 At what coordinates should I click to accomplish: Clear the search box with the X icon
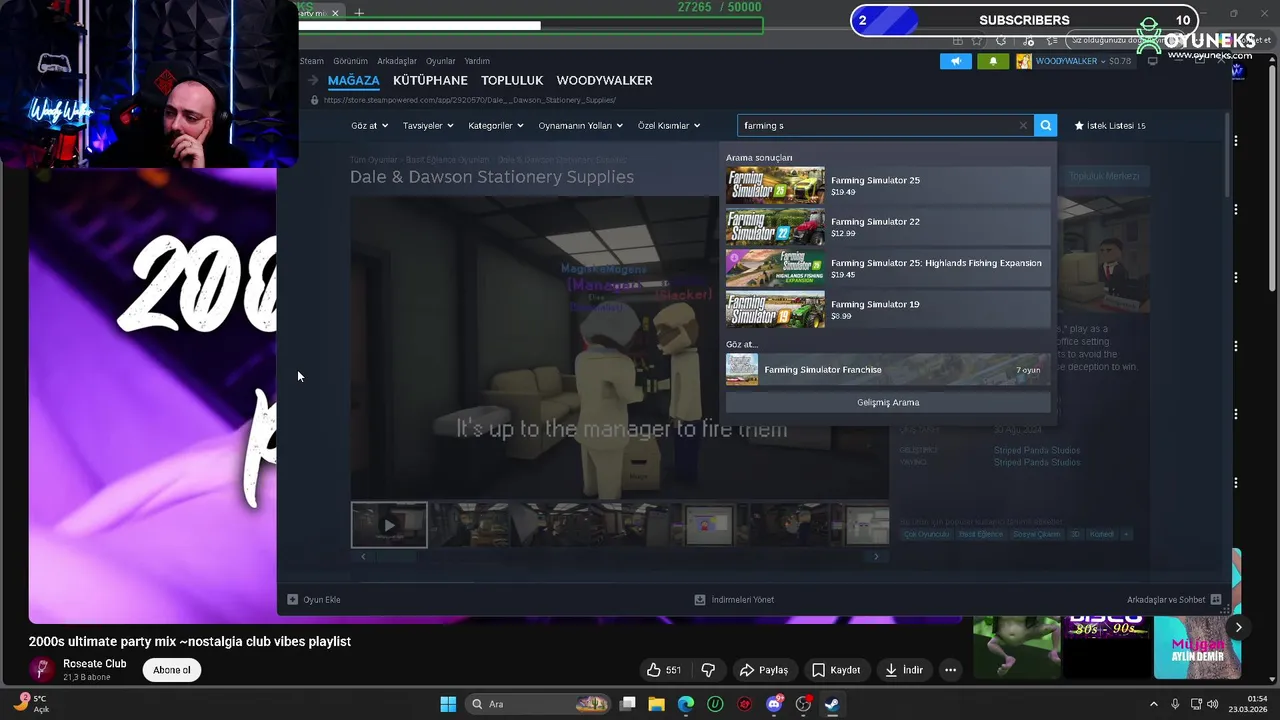(1023, 126)
